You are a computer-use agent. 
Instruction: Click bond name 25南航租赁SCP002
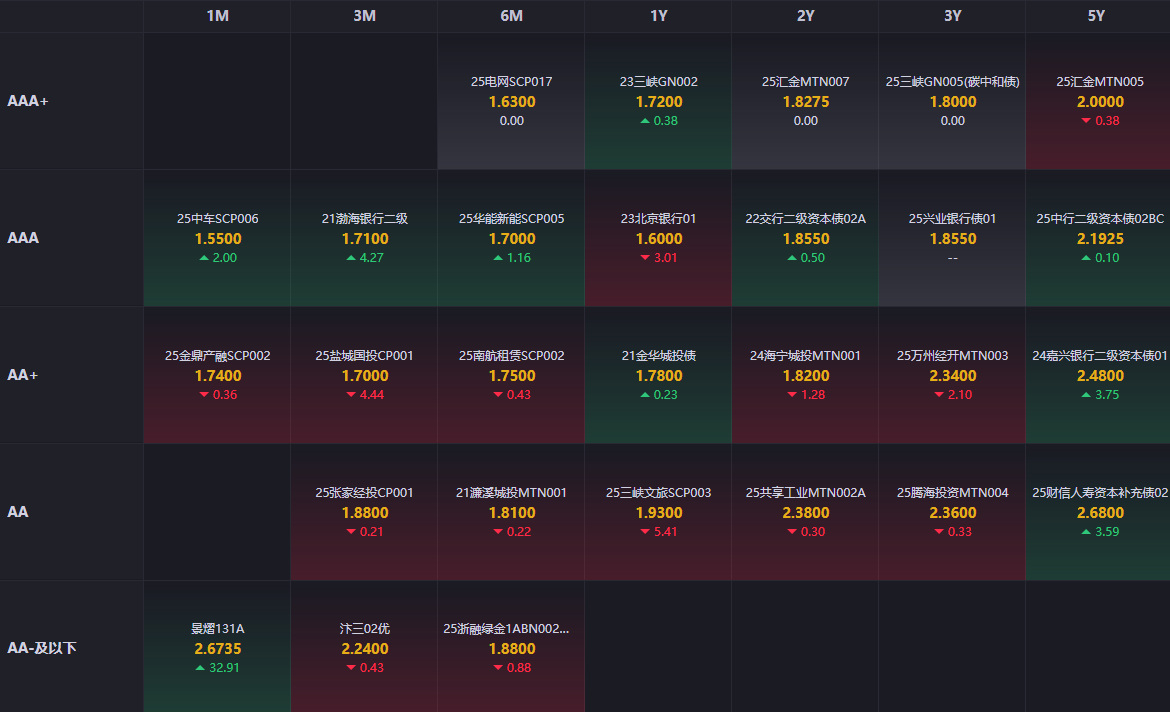click(x=512, y=356)
